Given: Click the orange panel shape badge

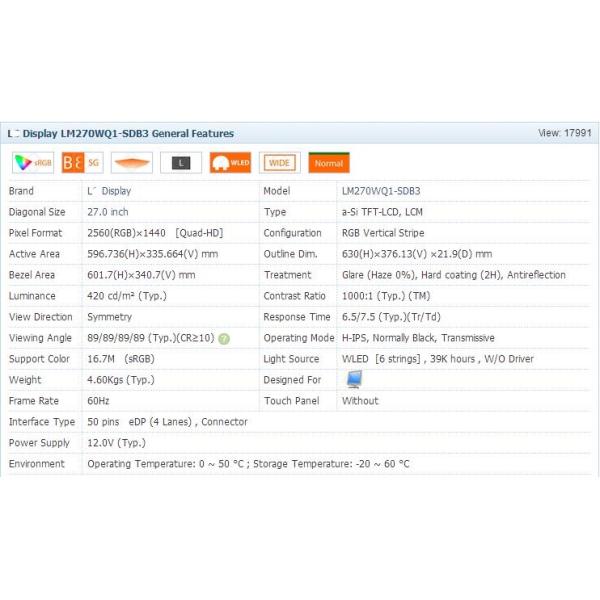Looking at the screenshot, I should [131, 163].
